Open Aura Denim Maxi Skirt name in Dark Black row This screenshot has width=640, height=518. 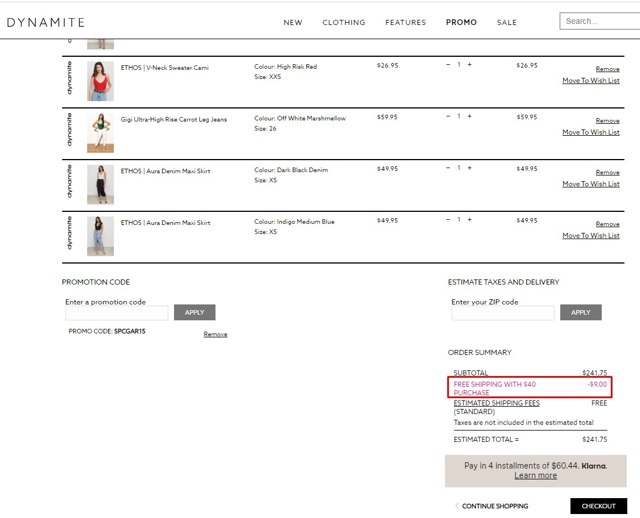(x=165, y=171)
